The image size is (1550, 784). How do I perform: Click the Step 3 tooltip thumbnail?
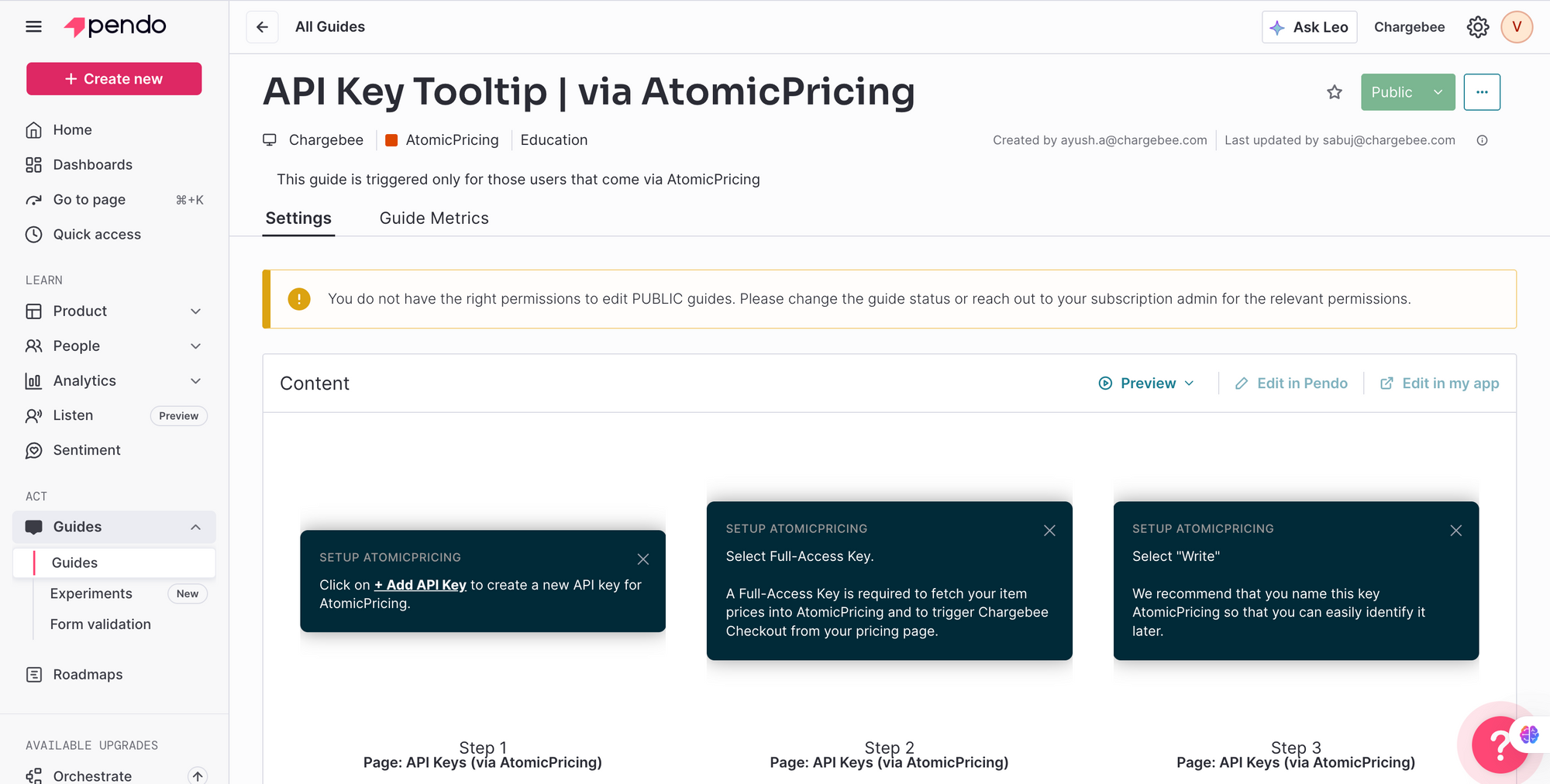tap(1296, 581)
